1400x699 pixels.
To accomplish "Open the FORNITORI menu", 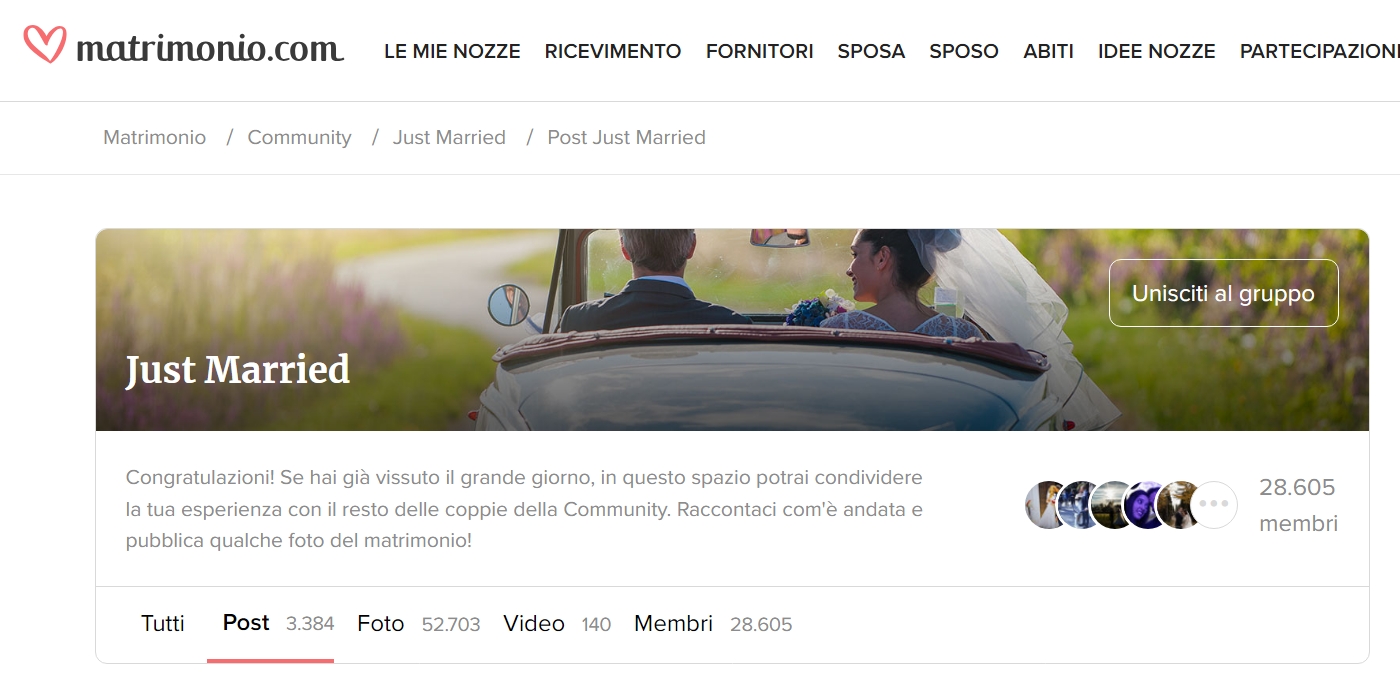I will (x=760, y=51).
